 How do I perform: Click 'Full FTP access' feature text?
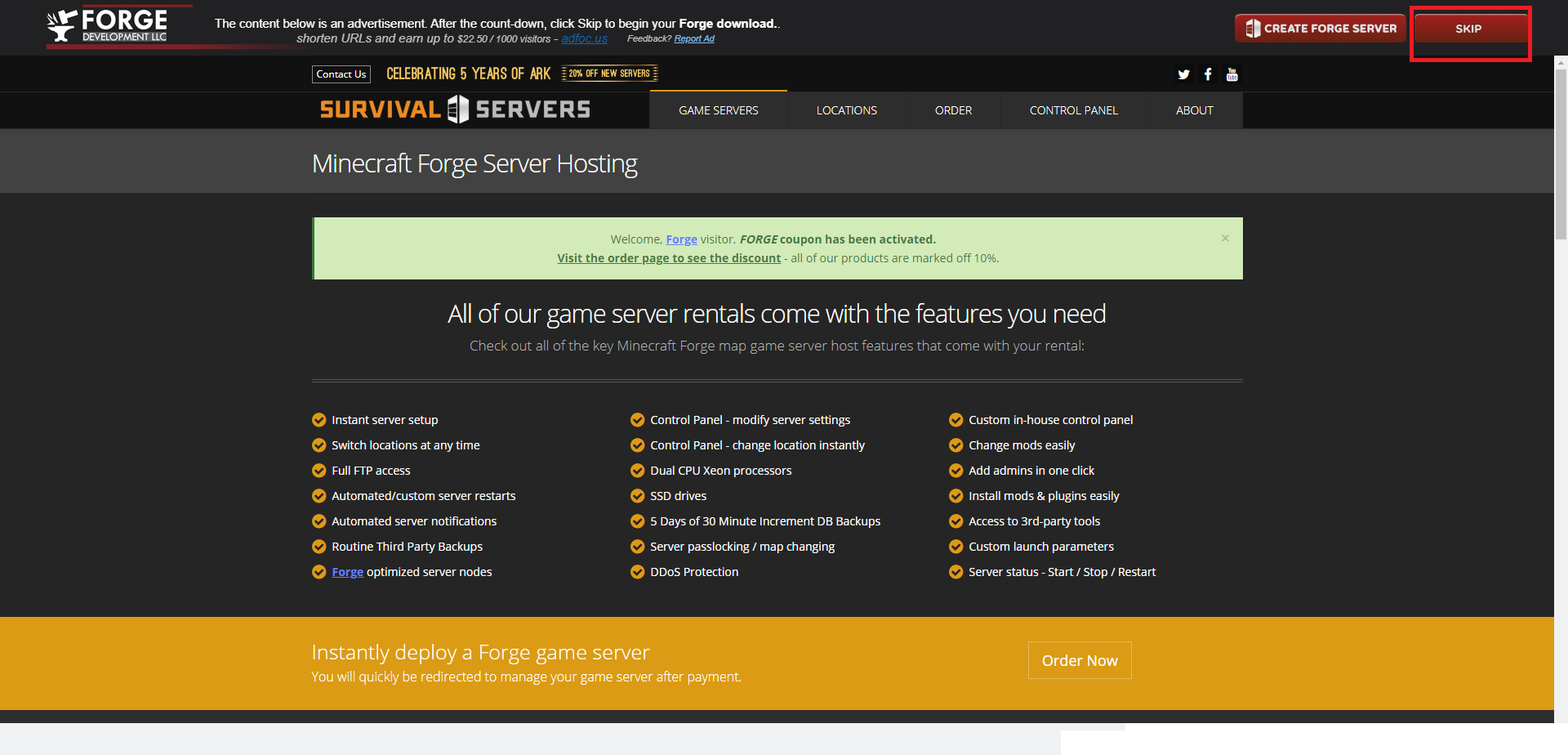tap(371, 471)
